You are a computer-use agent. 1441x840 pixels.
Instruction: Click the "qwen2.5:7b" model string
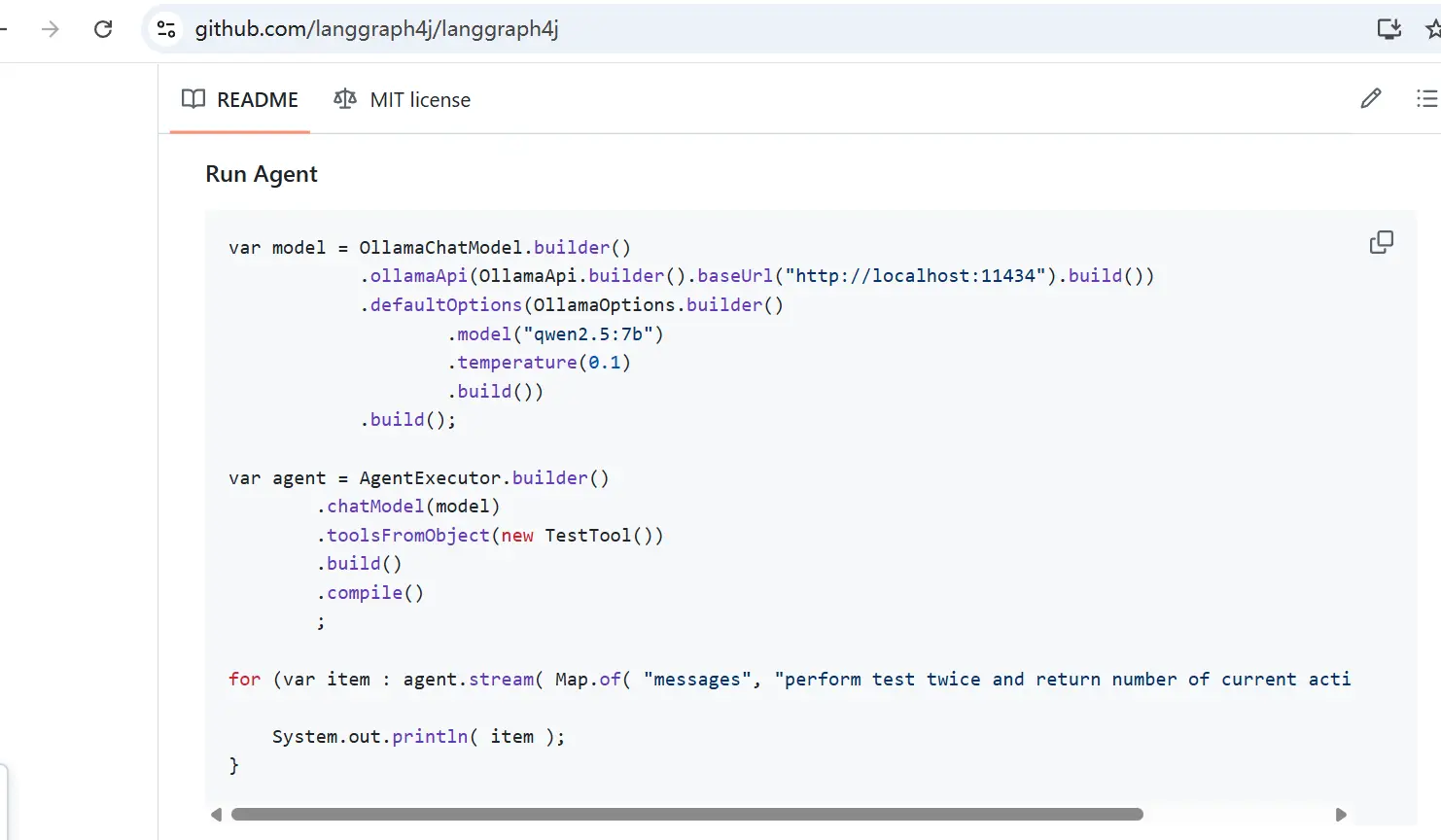[x=587, y=334]
